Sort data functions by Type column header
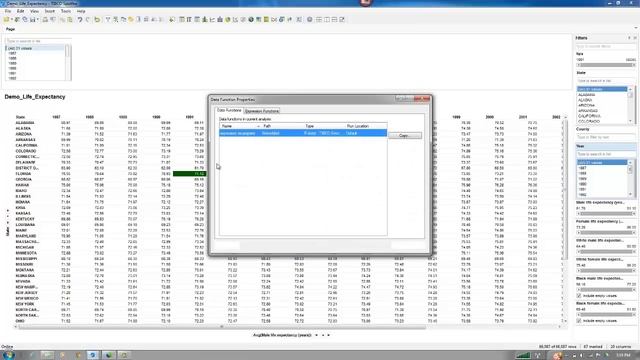 point(324,126)
